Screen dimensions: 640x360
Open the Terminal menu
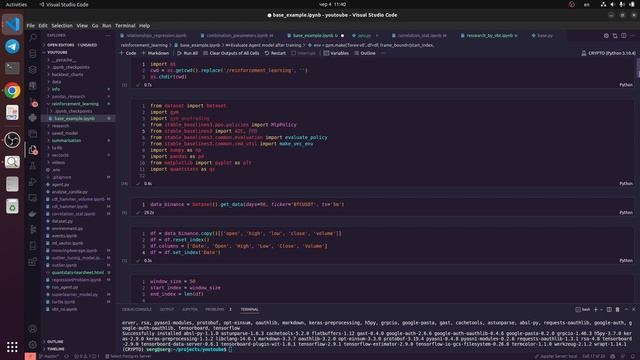[125, 25]
